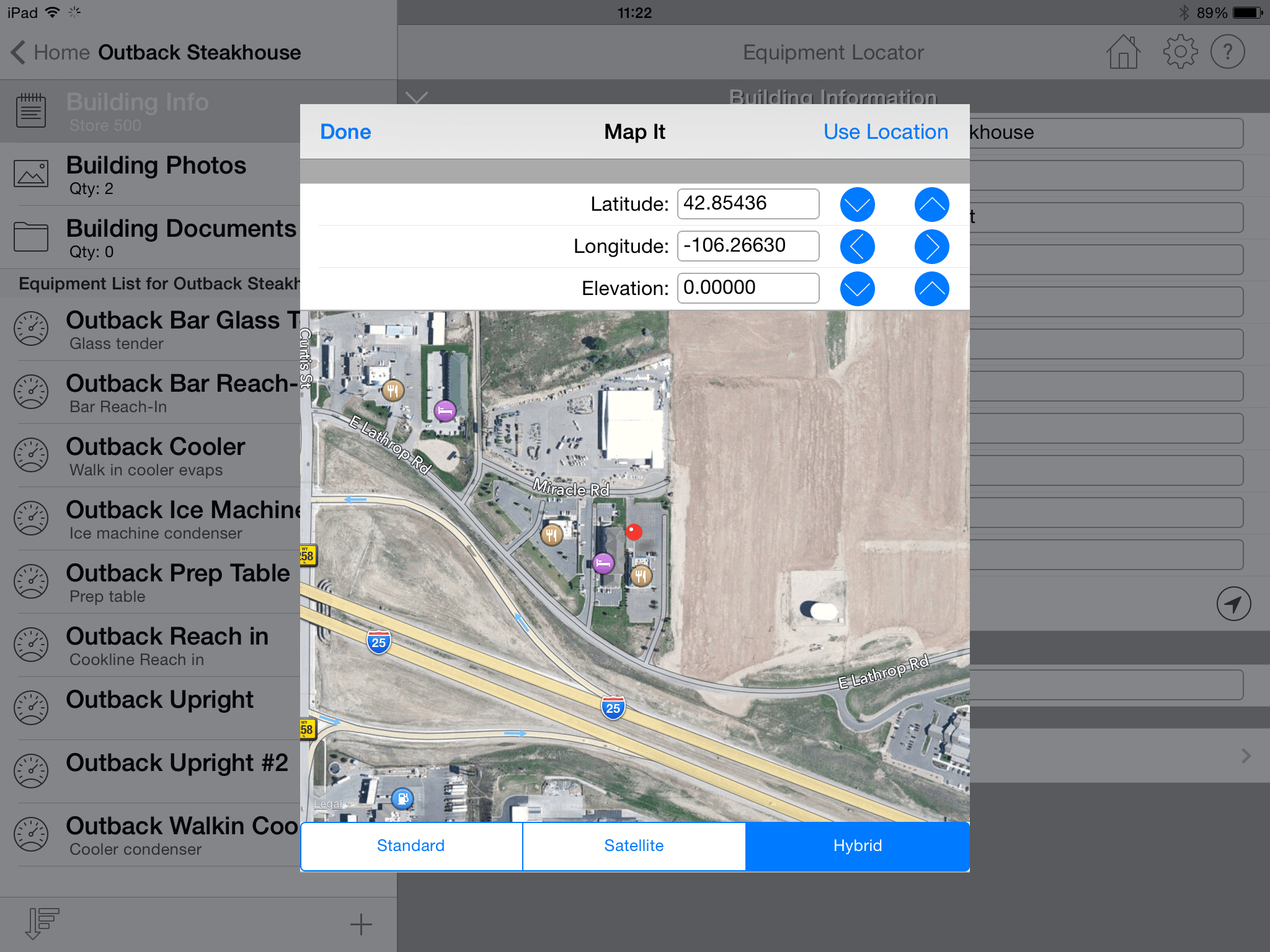Image resolution: width=1270 pixels, height=952 pixels.
Task: Tap the gauge icon for Outback Cooler
Action: coord(31,456)
